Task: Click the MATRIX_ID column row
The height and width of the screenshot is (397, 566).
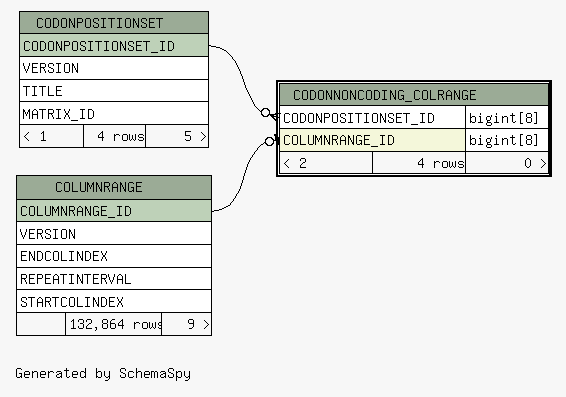Action: tap(114, 114)
